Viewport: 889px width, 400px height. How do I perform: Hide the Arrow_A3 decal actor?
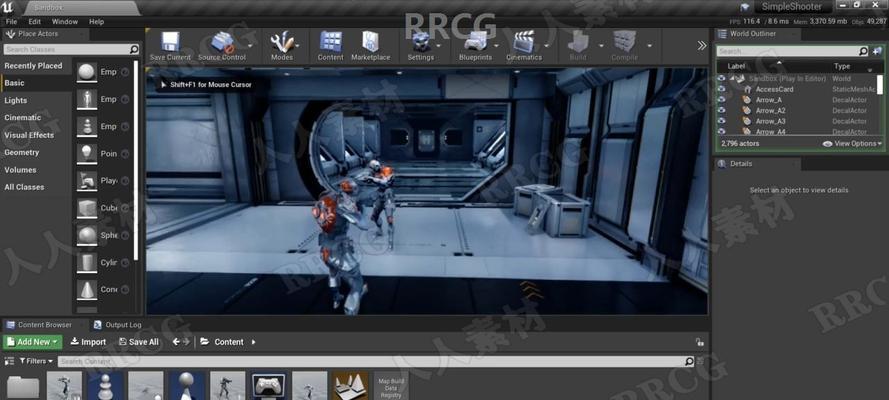(721, 121)
